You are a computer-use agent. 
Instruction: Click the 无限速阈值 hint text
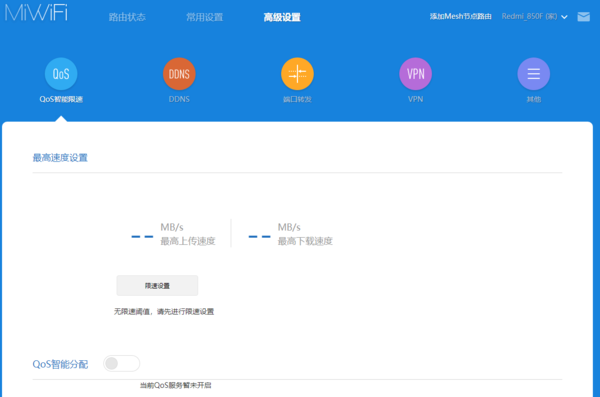[x=164, y=312]
